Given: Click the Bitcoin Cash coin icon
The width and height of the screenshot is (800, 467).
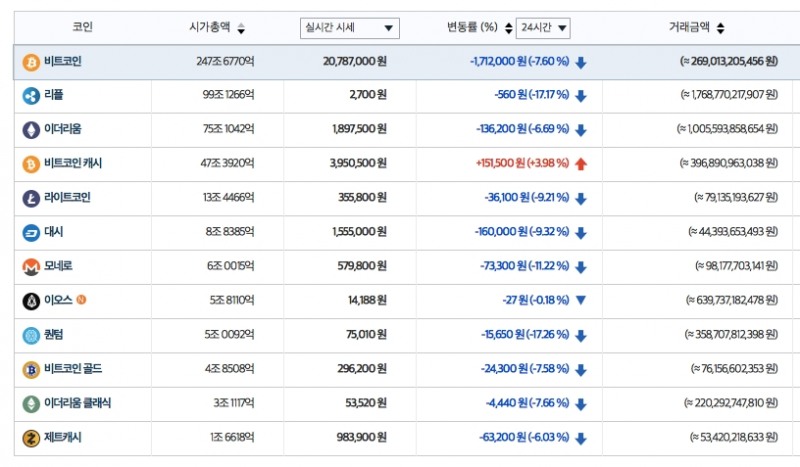Looking at the screenshot, I should [x=31, y=164].
